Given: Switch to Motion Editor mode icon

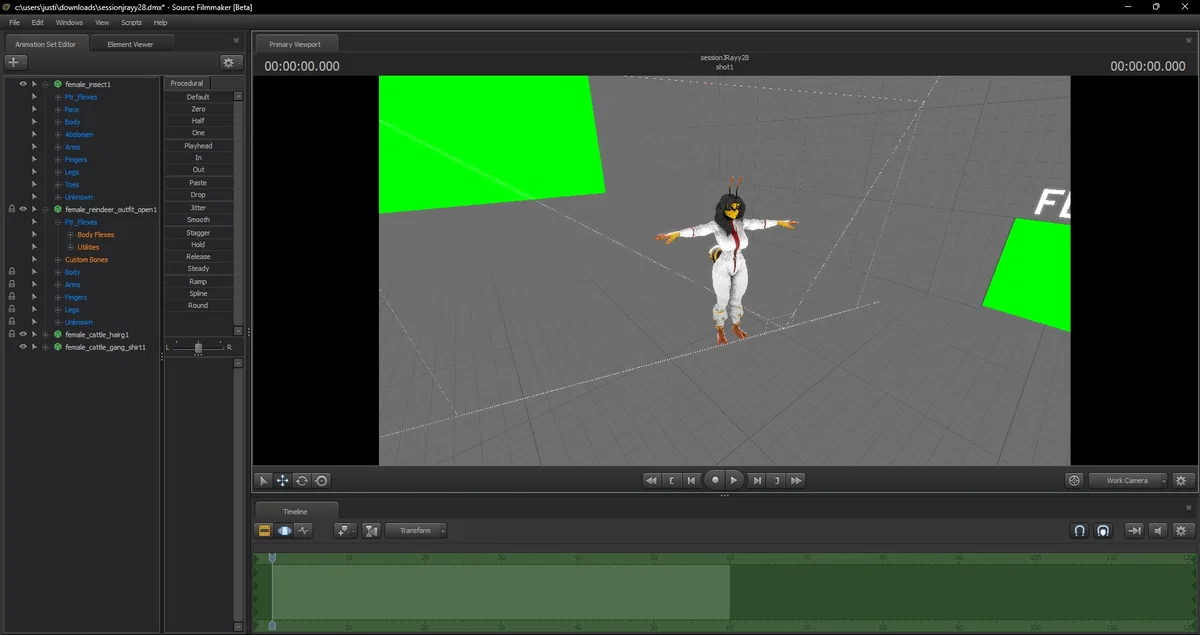Looking at the screenshot, I should 284,531.
